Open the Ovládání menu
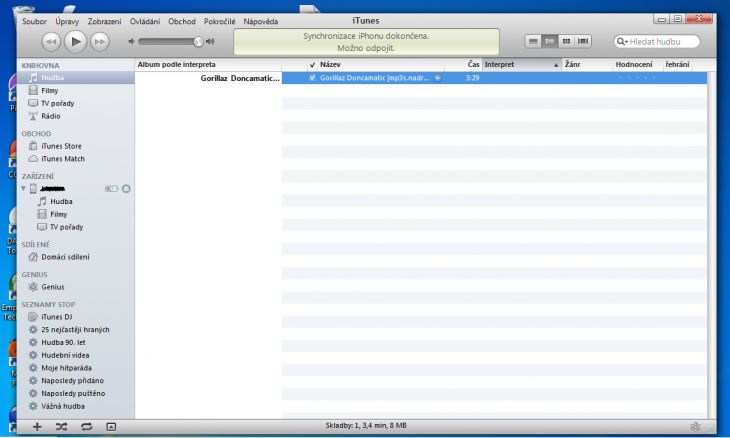Image resolution: width=730 pixels, height=438 pixels. pos(145,21)
